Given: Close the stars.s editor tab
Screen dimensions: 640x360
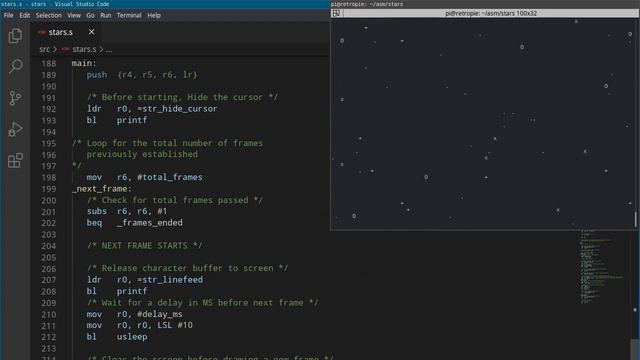Looking at the screenshot, I should pyautogui.click(x=91, y=32).
